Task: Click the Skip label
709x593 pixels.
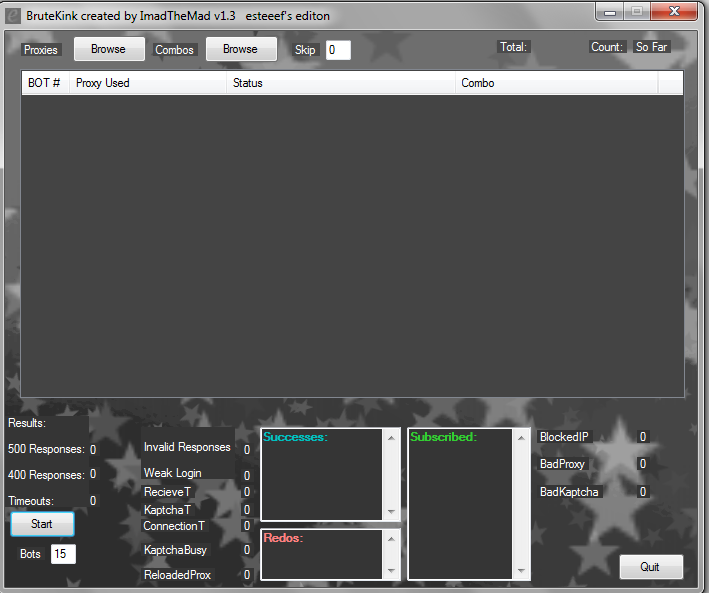Action: click(x=305, y=50)
